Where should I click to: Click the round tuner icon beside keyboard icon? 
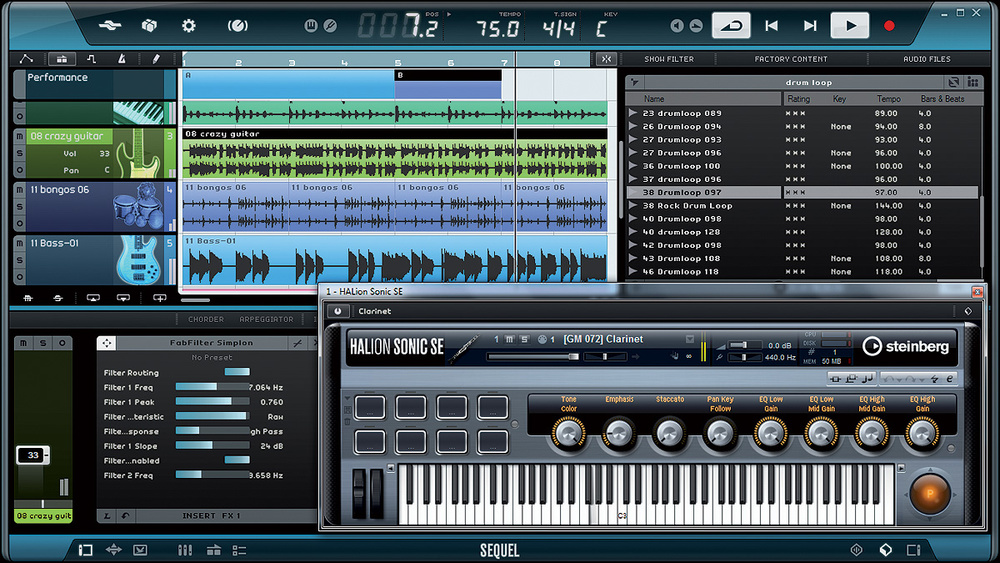[330, 26]
